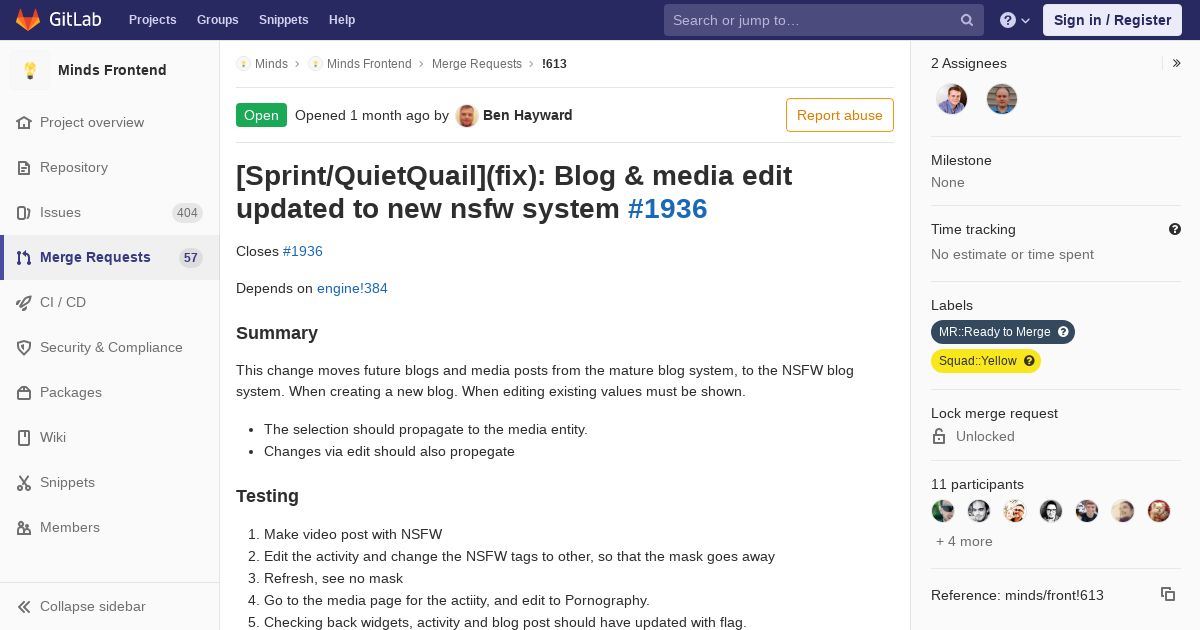The image size is (1200, 630).
Task: Open the Minds Frontend breadcrumb link
Action: click(369, 64)
